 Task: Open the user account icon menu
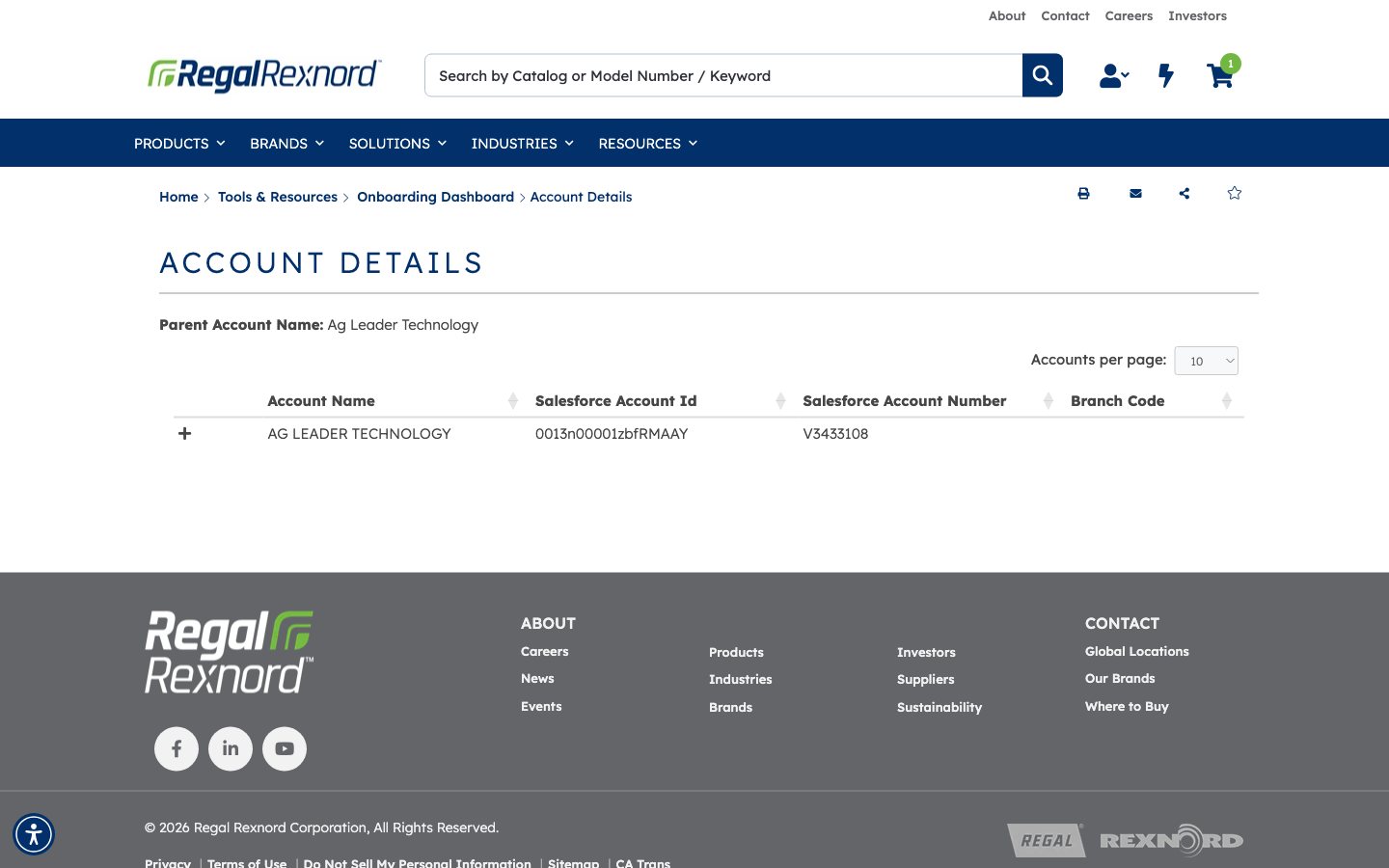1114,75
